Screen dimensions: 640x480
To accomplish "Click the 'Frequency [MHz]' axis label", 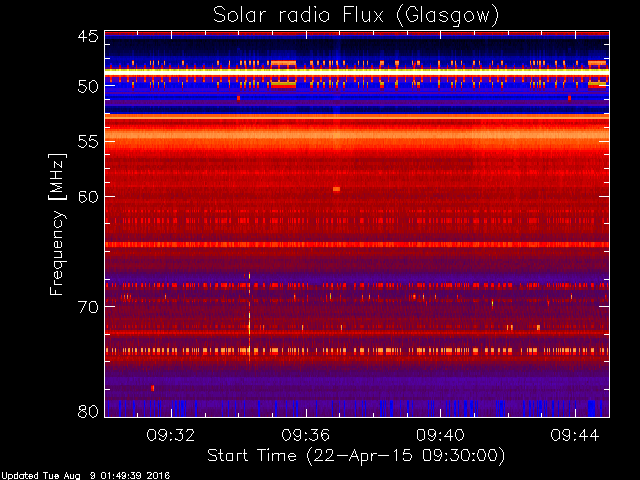I will [x=57, y=224].
